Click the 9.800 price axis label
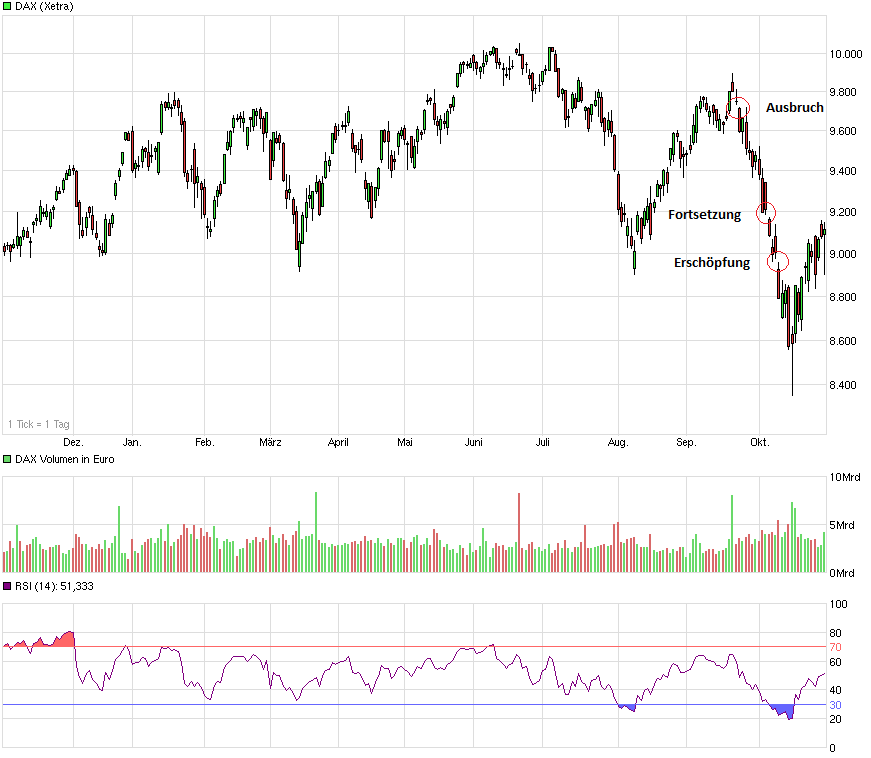Image resolution: width=871 pixels, height=758 pixels. click(x=843, y=92)
